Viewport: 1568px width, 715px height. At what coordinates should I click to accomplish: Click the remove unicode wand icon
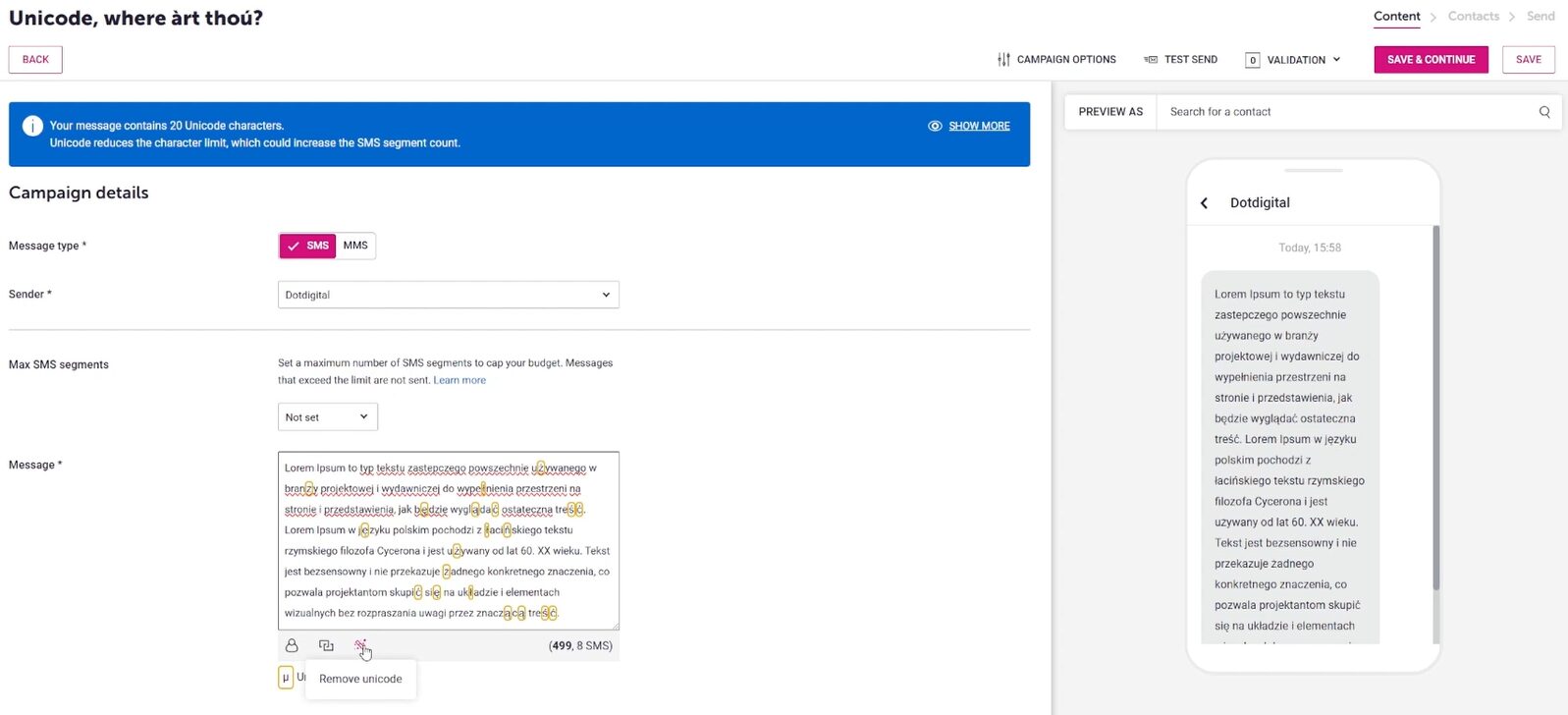click(360, 645)
